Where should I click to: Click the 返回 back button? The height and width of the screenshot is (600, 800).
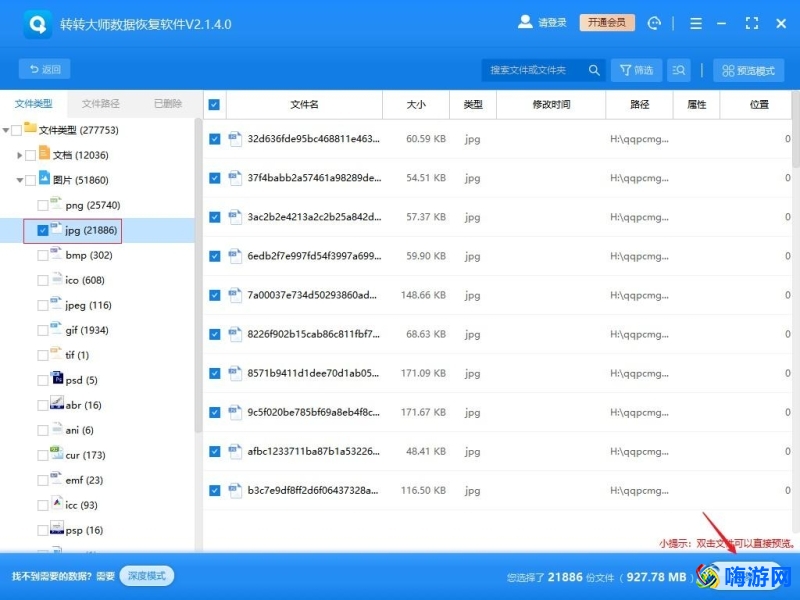44,69
